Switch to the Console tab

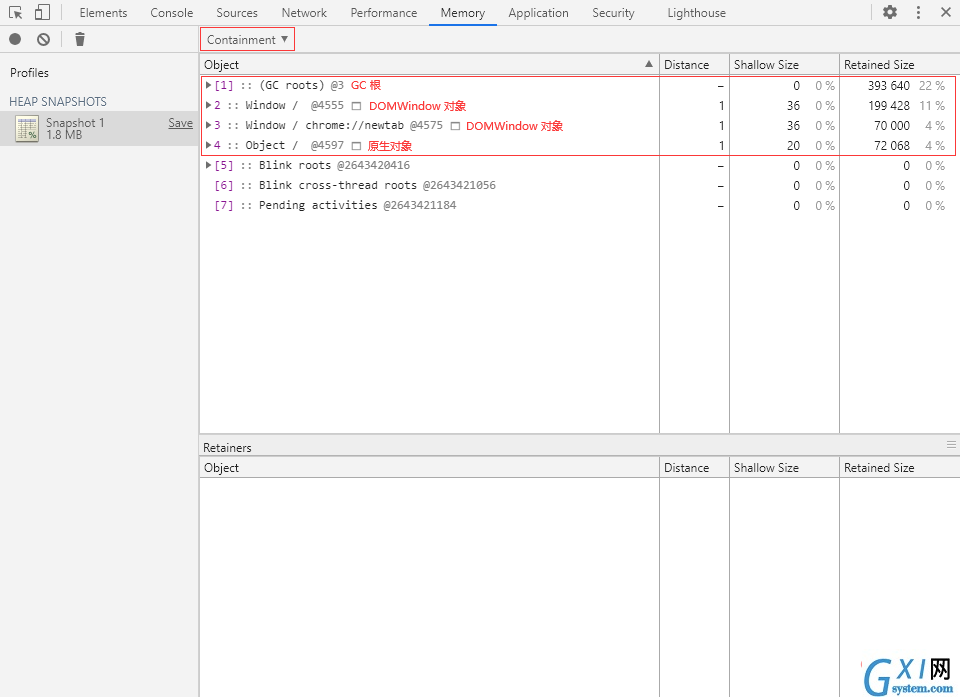point(171,13)
